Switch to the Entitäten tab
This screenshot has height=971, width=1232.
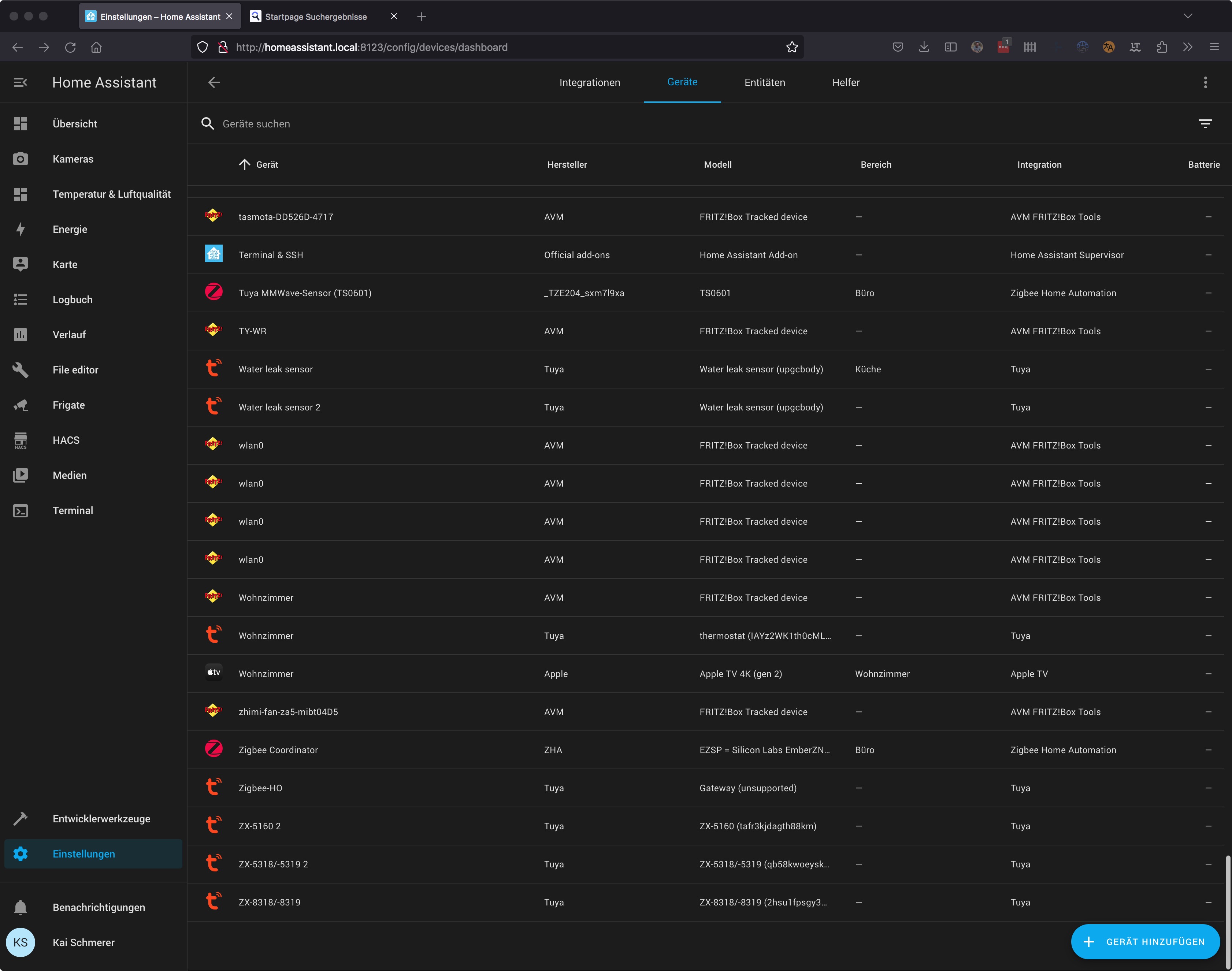(764, 82)
